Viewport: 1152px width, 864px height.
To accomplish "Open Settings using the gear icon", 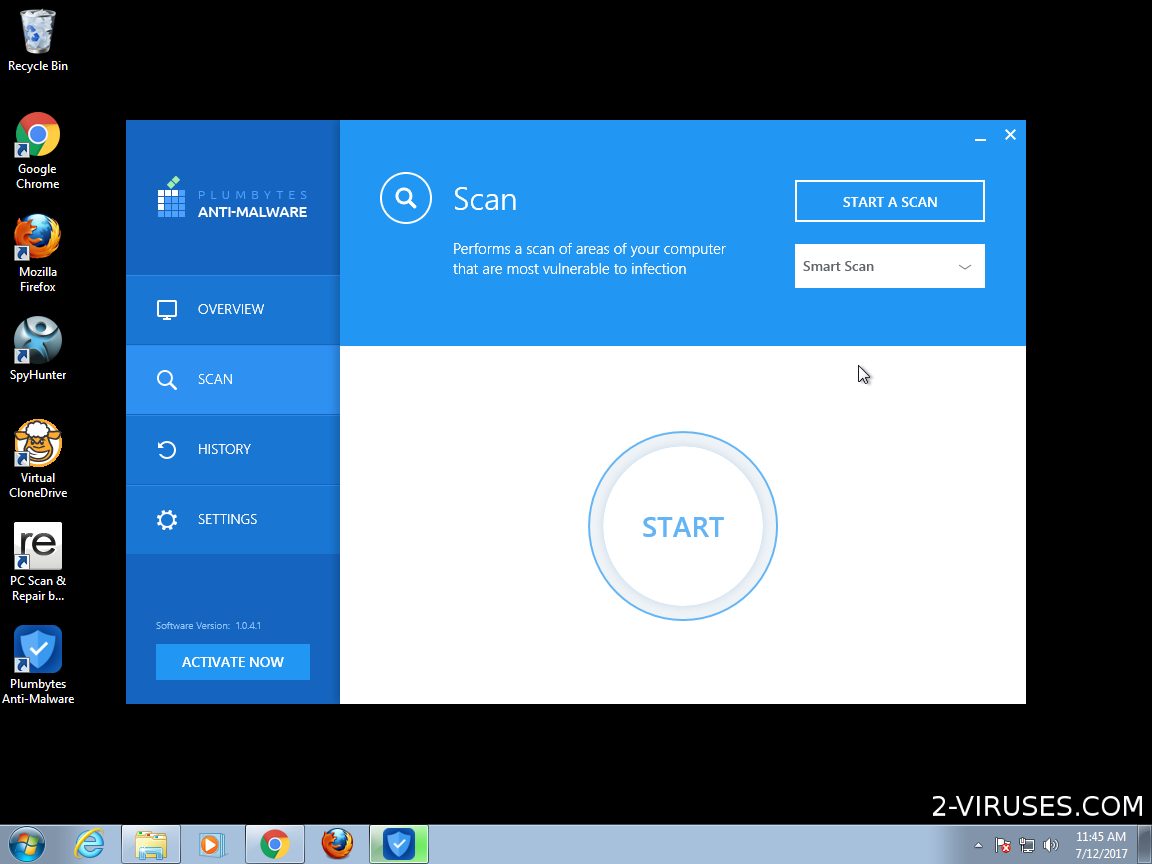I will (166, 519).
